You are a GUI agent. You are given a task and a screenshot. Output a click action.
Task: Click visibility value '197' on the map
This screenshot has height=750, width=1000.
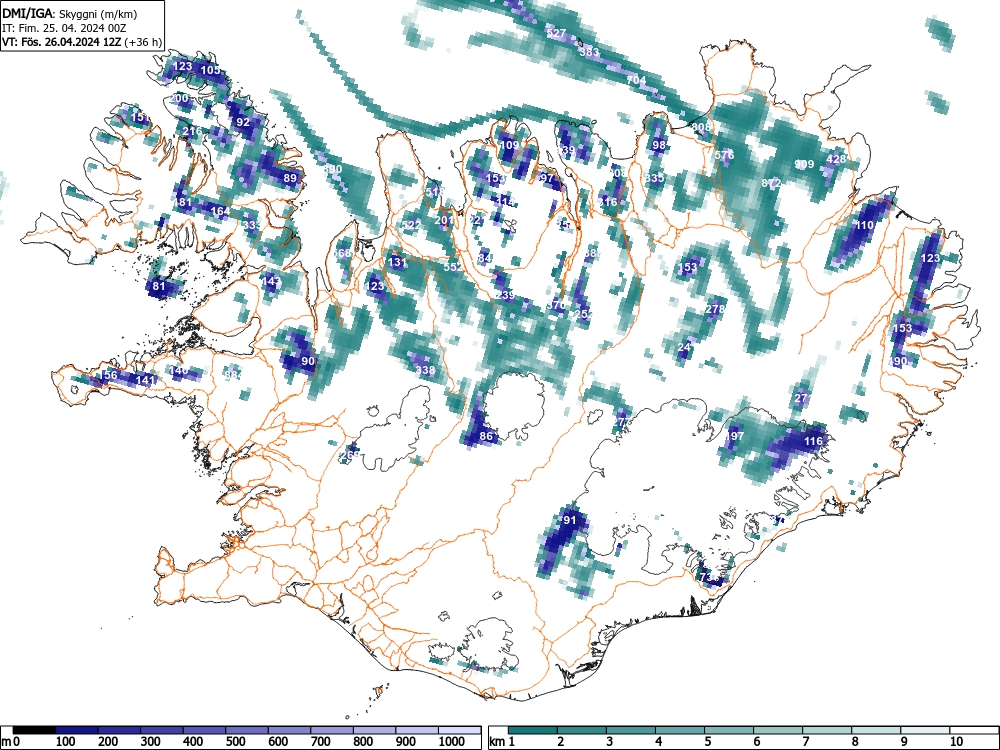[735, 436]
